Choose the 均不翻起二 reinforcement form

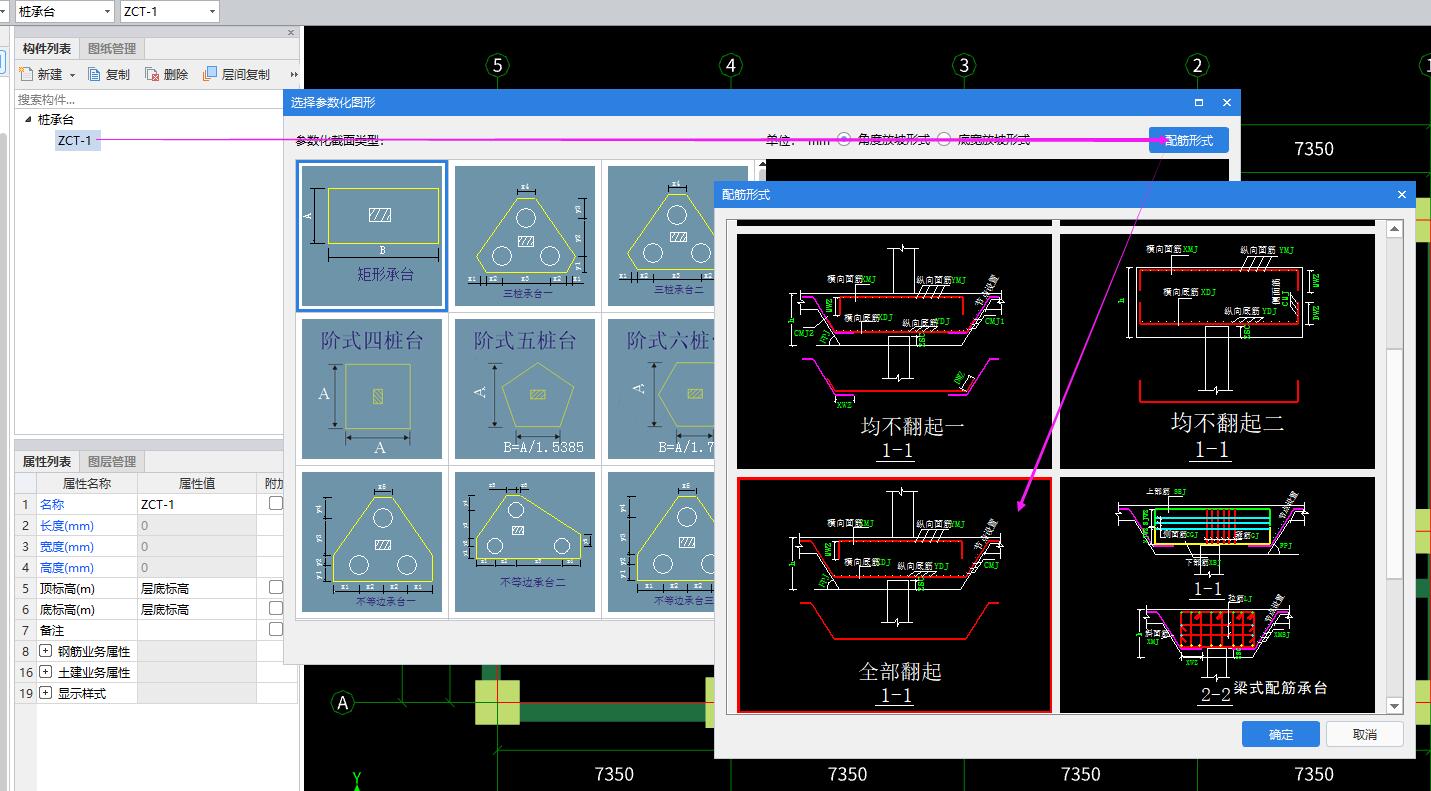[1218, 351]
